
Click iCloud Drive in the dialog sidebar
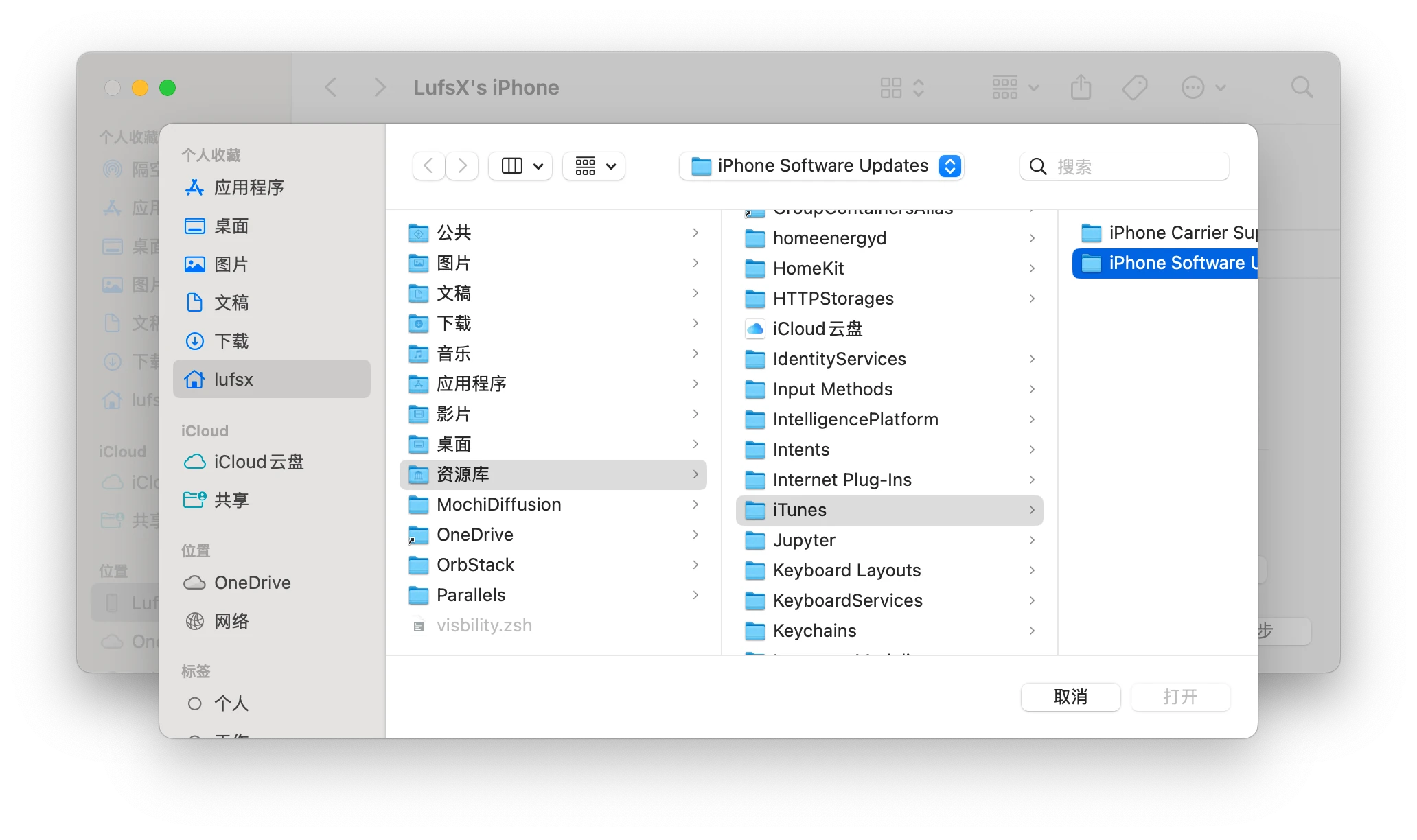(x=258, y=462)
